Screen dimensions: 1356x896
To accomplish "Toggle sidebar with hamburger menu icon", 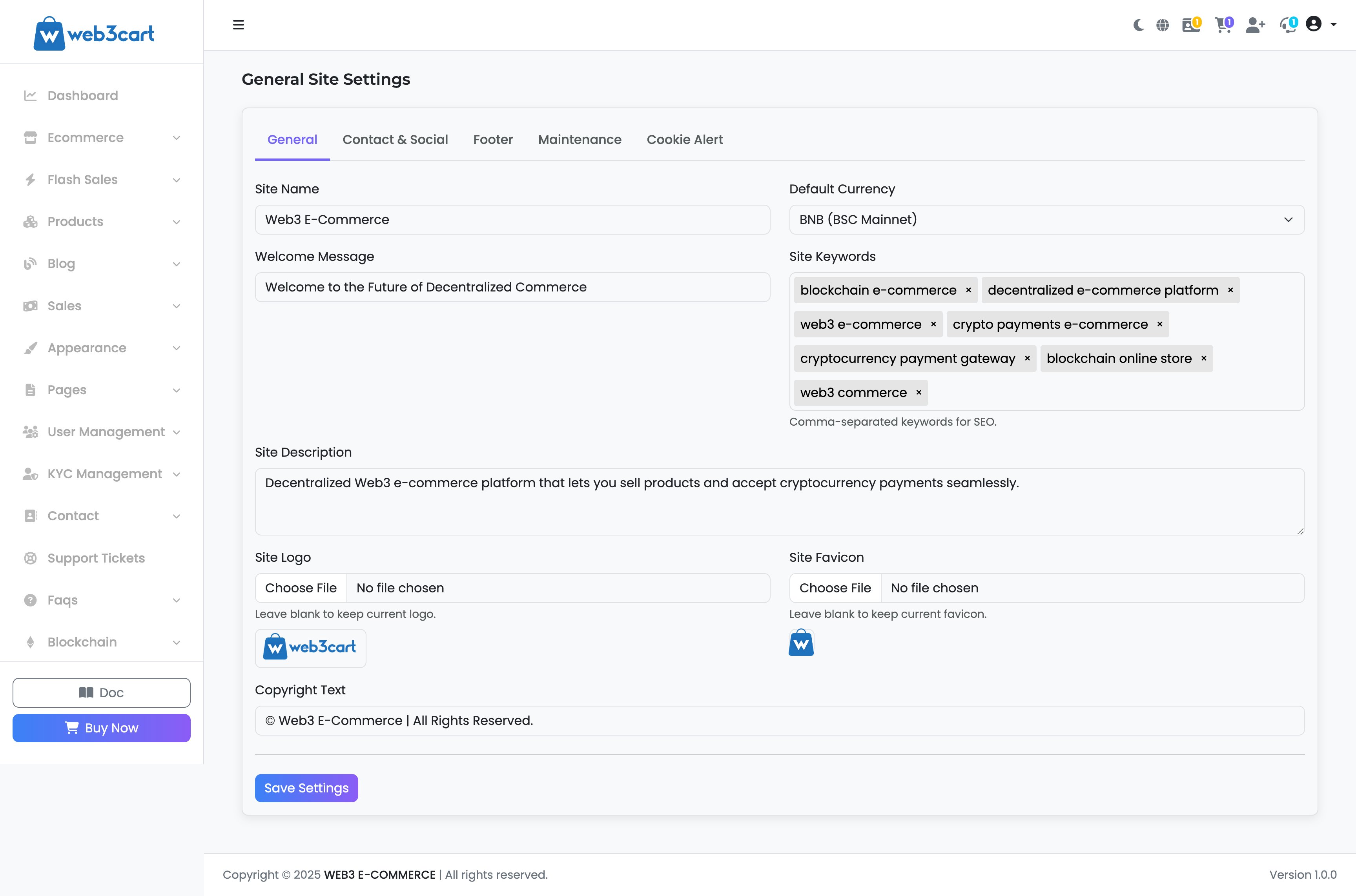I will pyautogui.click(x=238, y=25).
